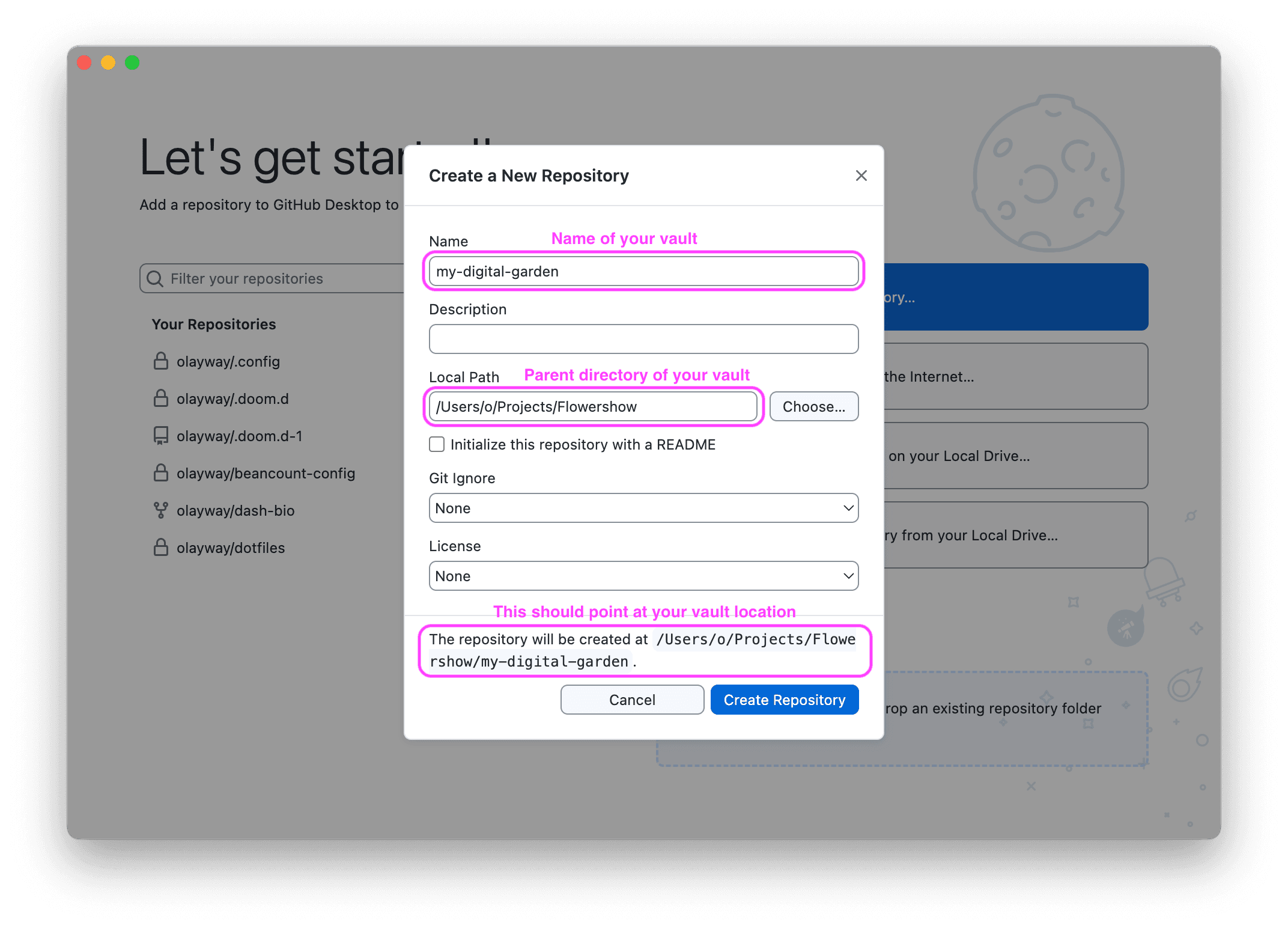This screenshot has height=928, width=1288.
Task: Click lock icon beside olayway/beancount-config
Action: [160, 472]
